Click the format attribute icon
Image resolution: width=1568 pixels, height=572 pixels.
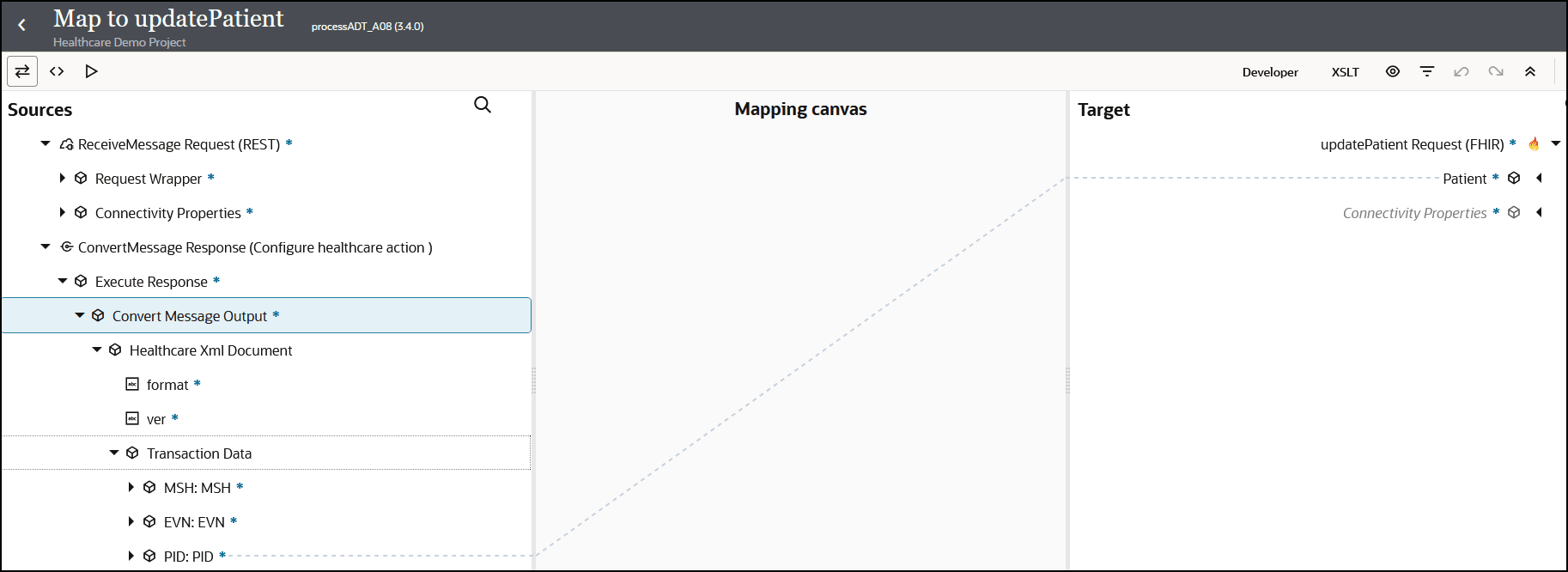132,384
